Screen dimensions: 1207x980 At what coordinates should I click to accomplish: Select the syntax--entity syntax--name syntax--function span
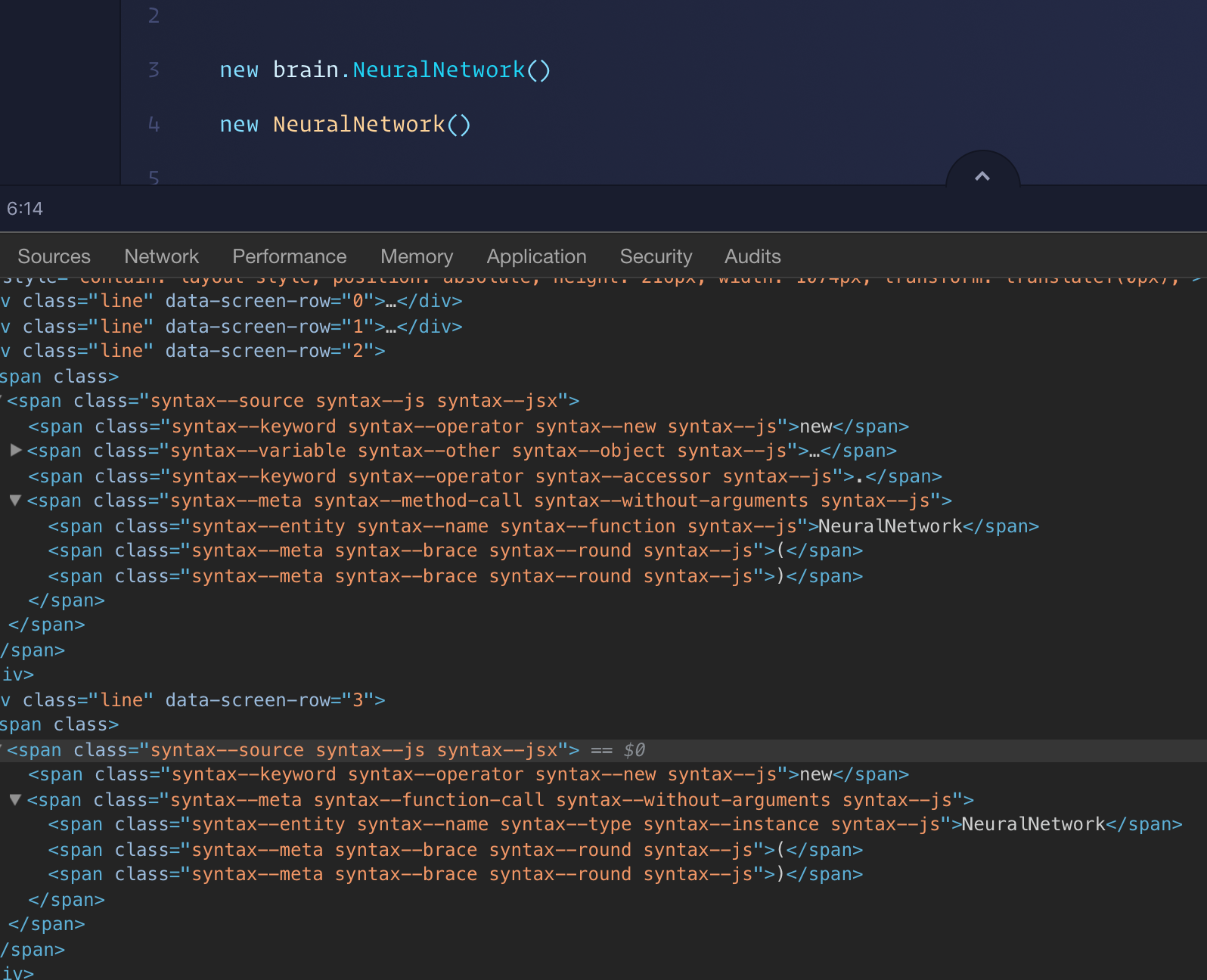pyautogui.click(x=544, y=526)
